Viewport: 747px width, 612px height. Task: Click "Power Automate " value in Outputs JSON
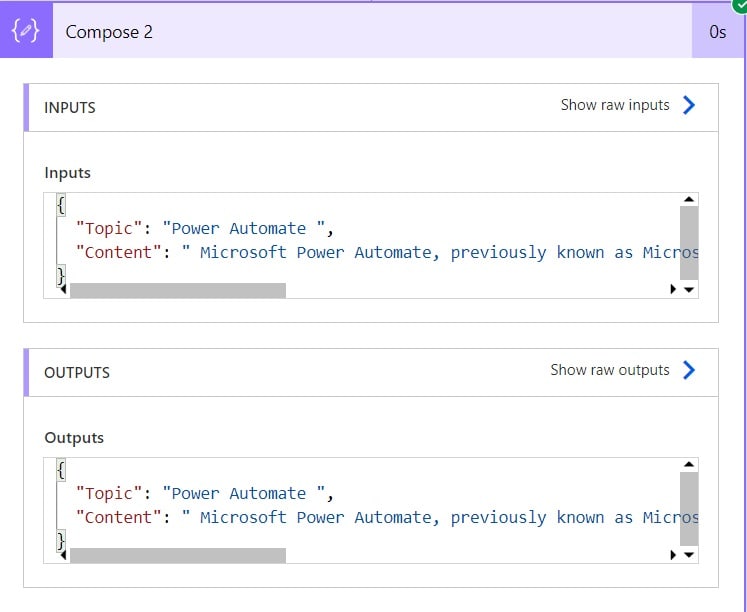243,494
